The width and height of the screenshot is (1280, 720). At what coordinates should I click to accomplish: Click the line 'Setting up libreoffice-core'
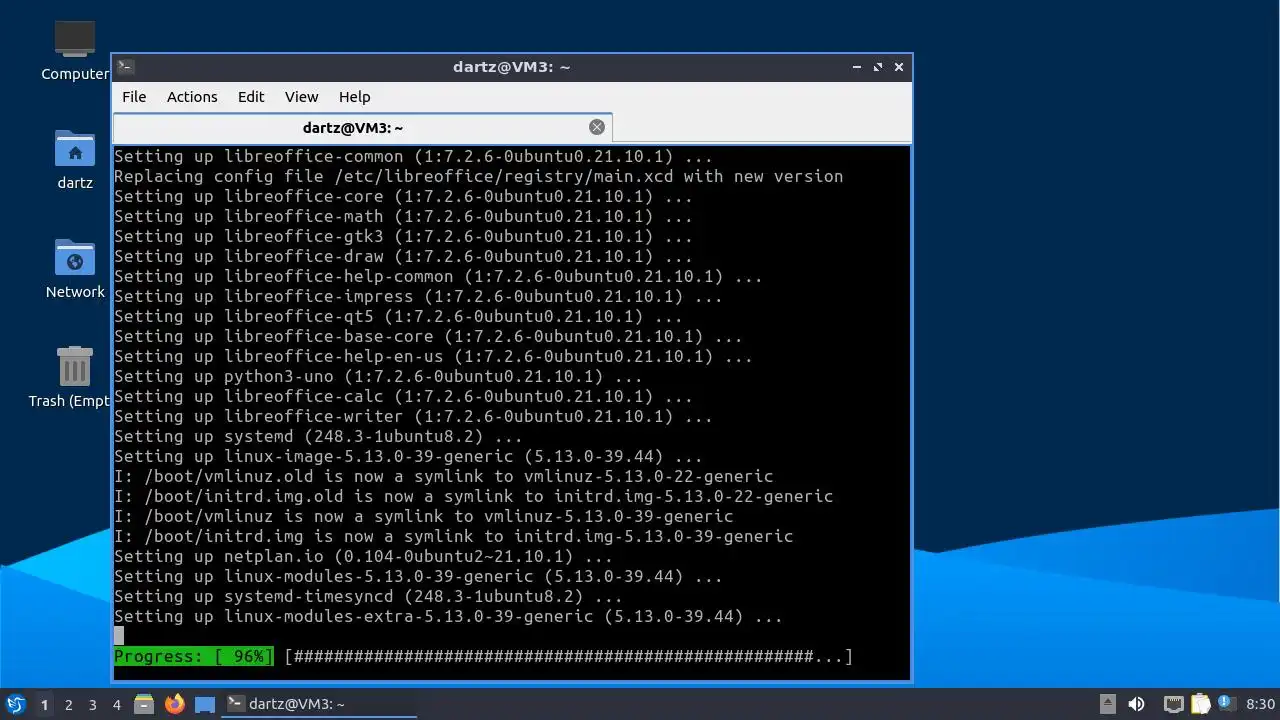(403, 197)
